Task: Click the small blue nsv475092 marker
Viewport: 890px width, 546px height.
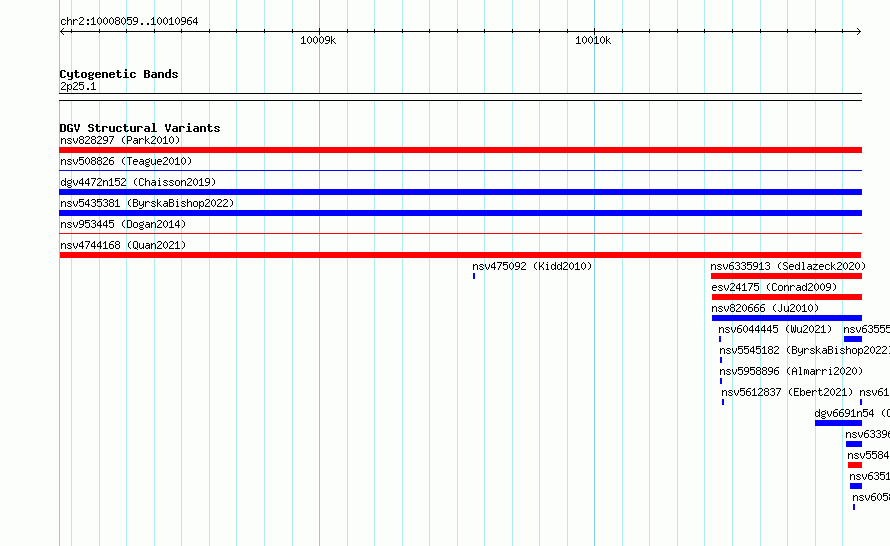Action: [x=474, y=276]
